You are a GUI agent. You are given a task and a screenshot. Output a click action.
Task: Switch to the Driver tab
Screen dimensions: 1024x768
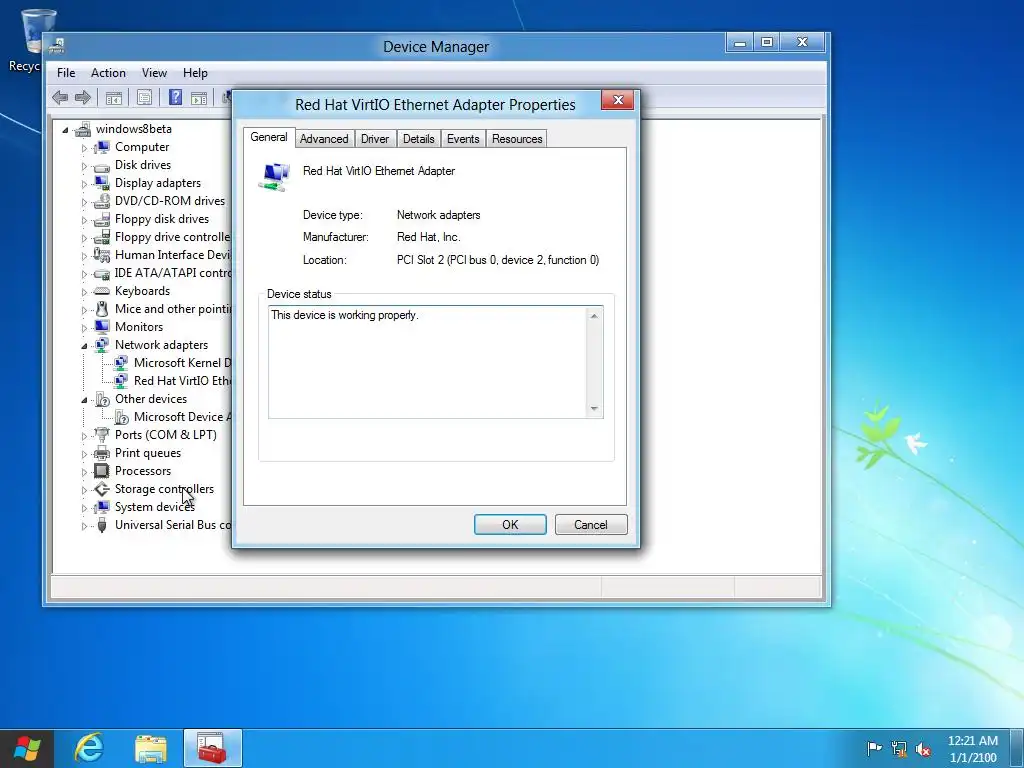point(375,138)
